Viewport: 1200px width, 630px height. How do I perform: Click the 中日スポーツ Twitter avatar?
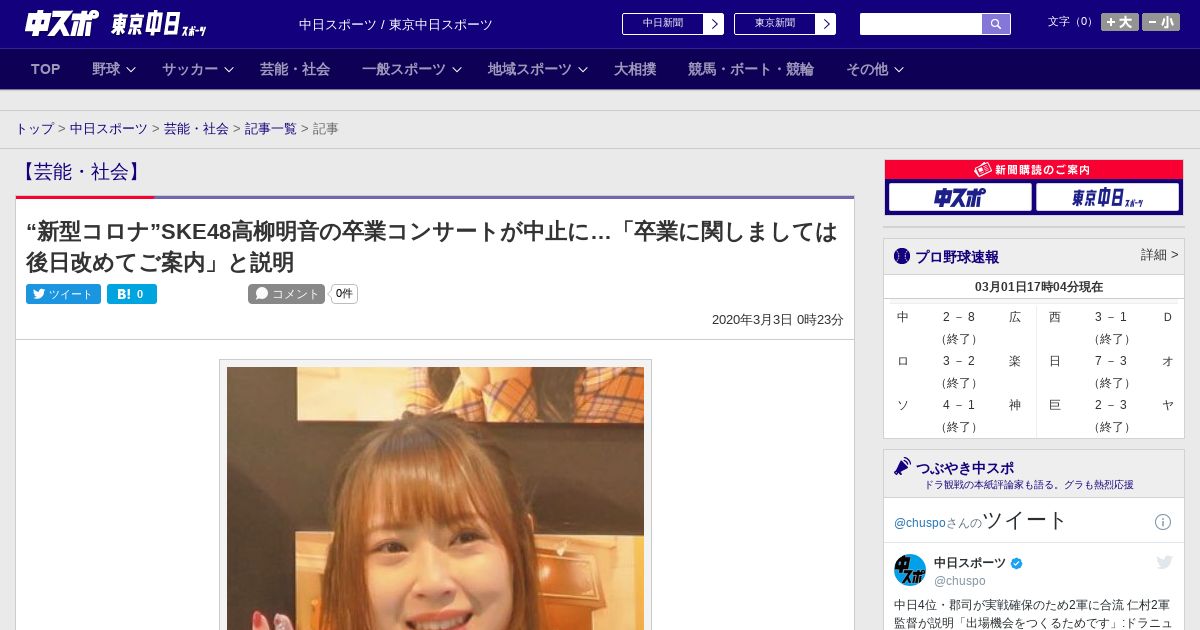click(x=910, y=570)
